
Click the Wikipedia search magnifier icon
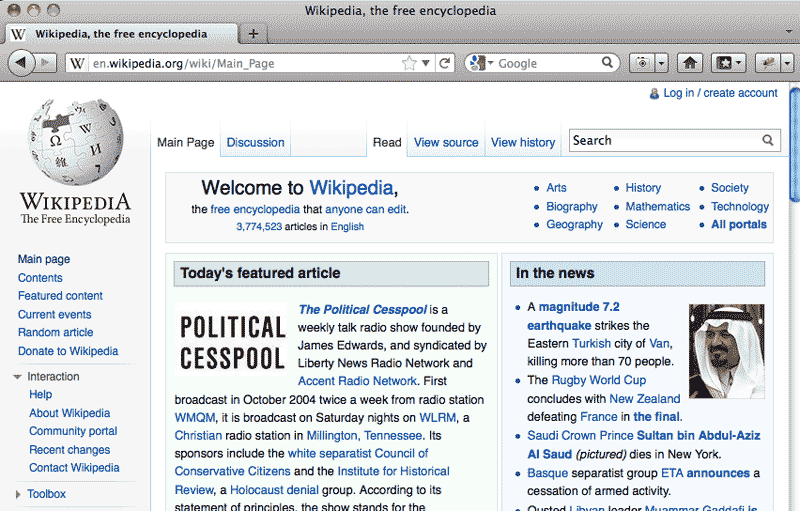point(768,140)
